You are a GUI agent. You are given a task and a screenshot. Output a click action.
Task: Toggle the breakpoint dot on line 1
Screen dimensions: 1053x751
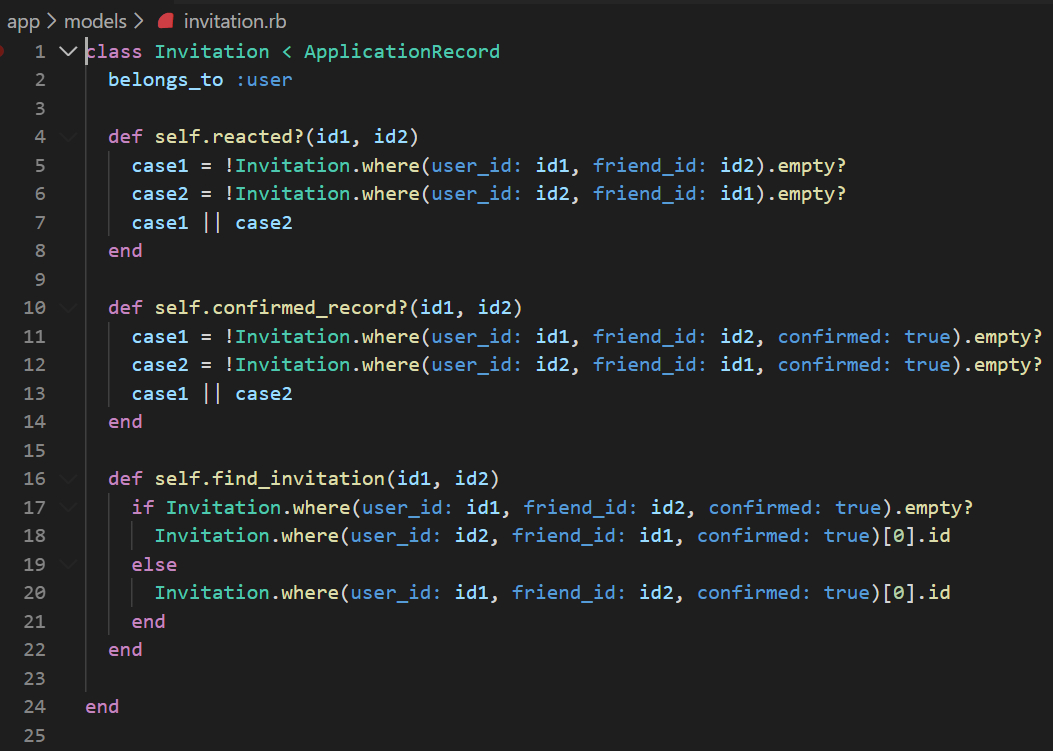2,50
